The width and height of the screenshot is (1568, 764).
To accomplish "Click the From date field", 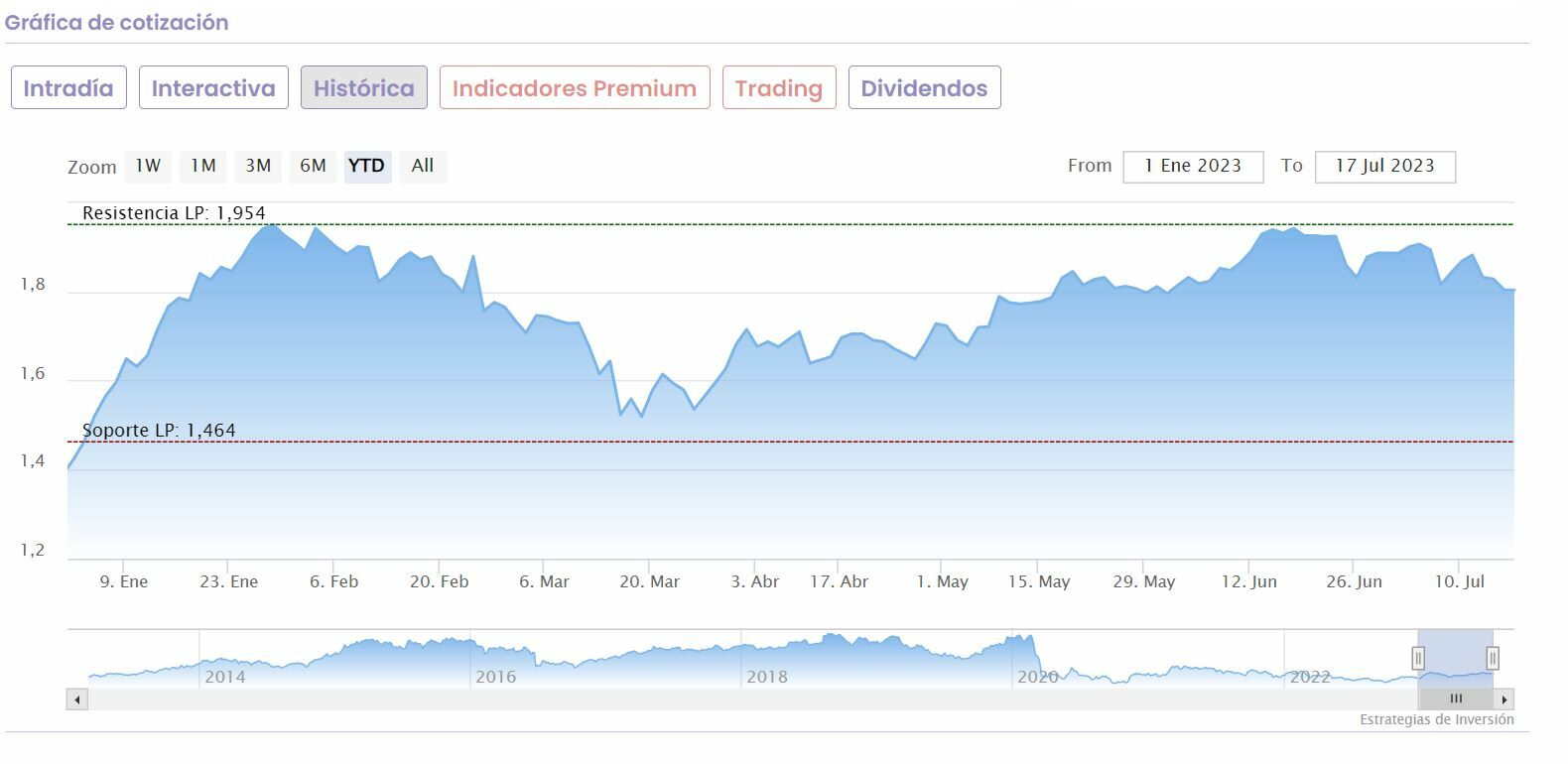I will 1193,167.
